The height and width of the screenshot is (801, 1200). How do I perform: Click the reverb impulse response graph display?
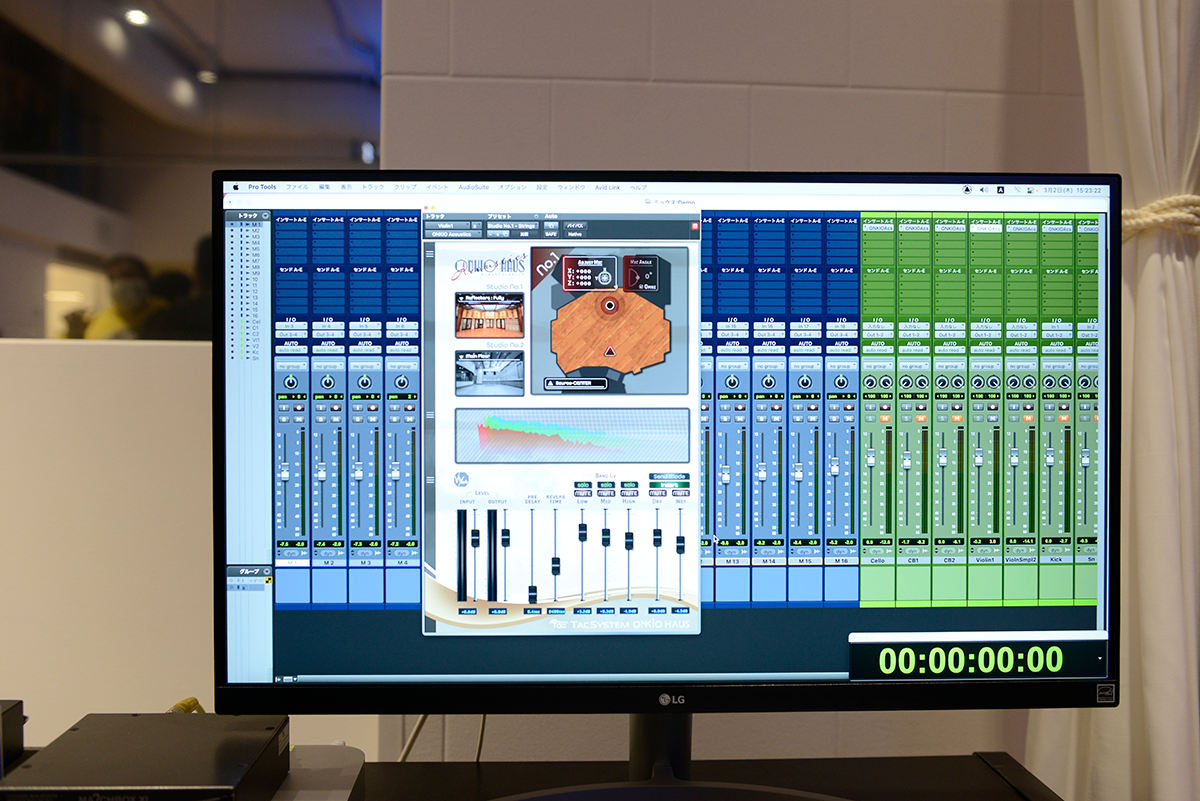(x=572, y=436)
